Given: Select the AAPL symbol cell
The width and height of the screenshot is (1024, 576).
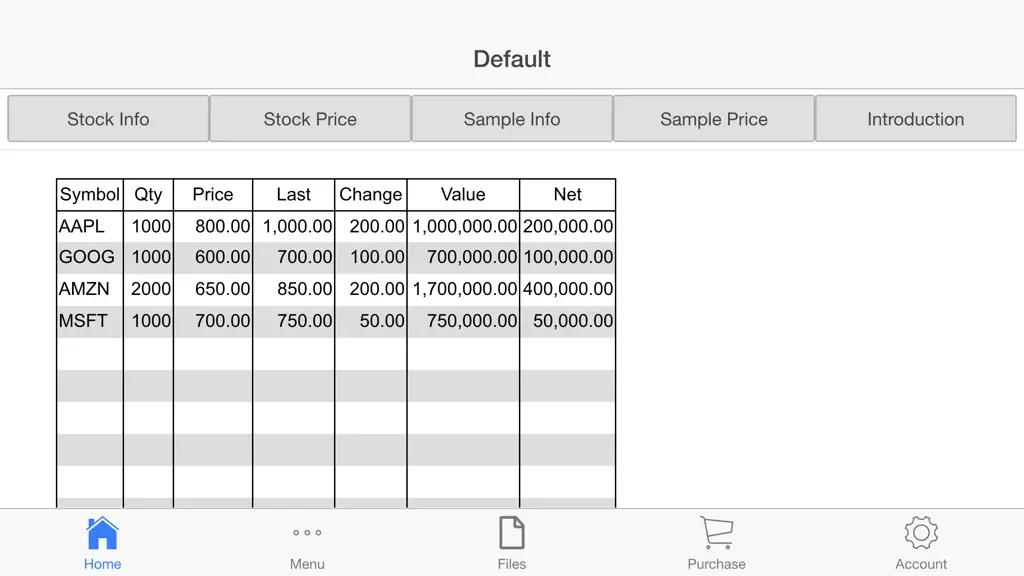Looking at the screenshot, I should point(90,226).
